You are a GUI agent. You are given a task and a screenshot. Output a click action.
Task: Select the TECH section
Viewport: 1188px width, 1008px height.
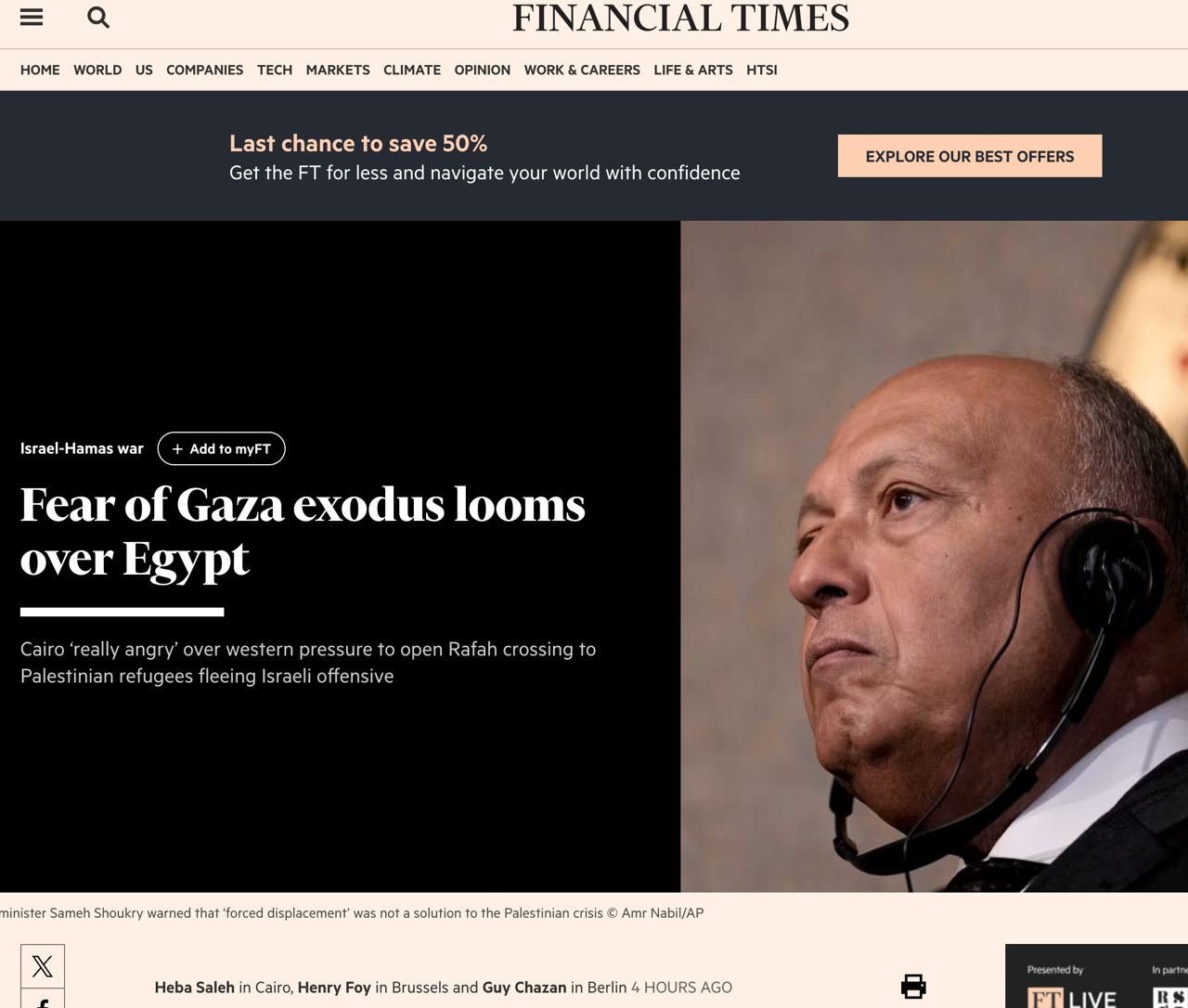tap(275, 70)
